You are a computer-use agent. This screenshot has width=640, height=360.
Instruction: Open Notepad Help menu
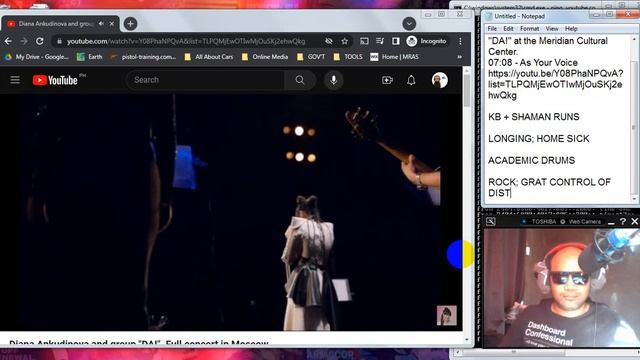[x=571, y=29]
